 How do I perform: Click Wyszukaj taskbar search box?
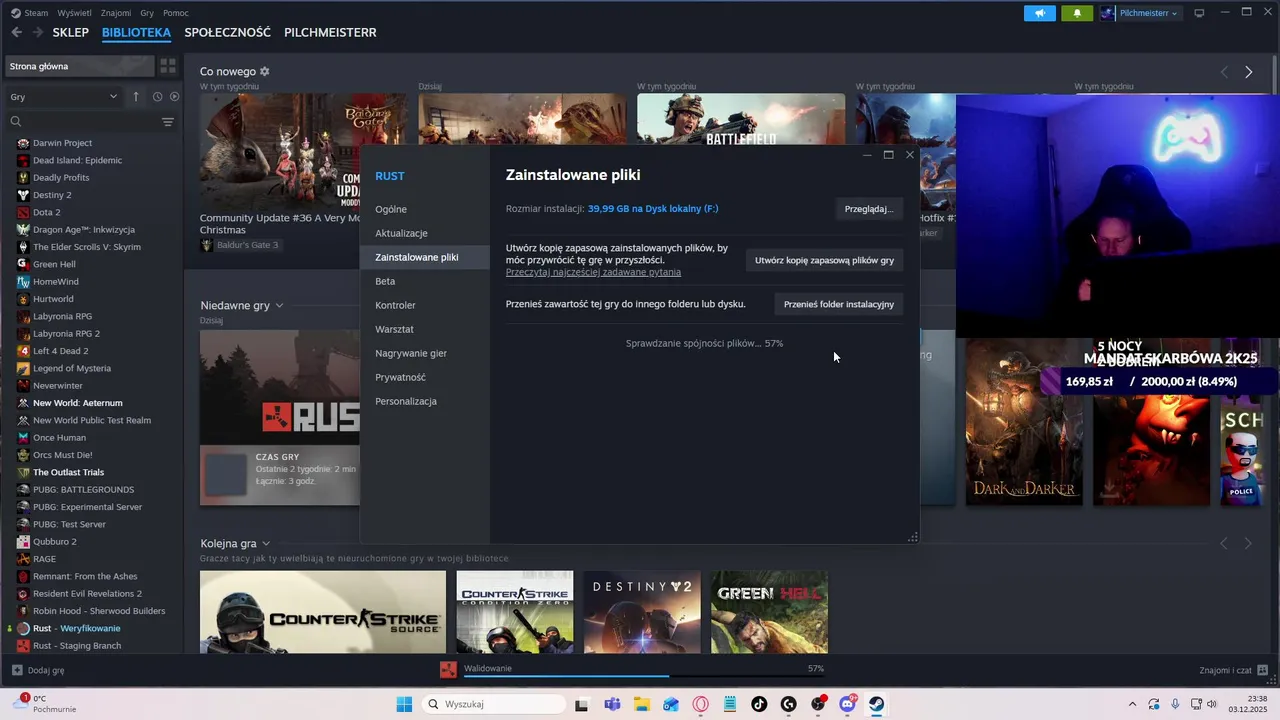[x=494, y=704]
